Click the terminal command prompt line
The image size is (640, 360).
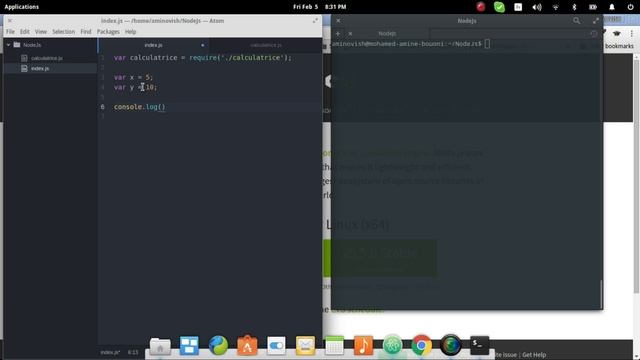[x=410, y=44]
